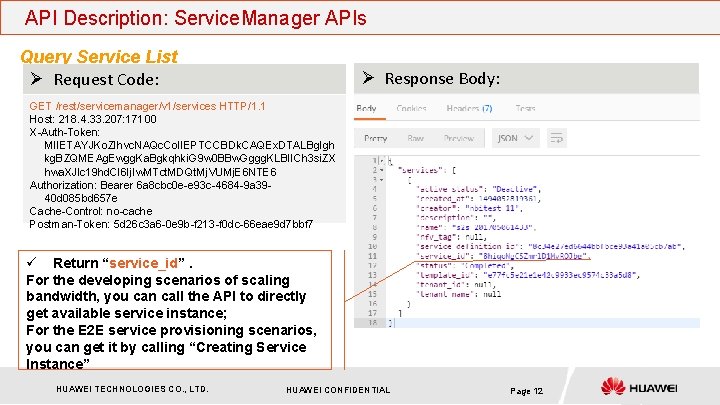The image size is (720, 405).
Task: Click the Huawei logo
Action: [639, 387]
